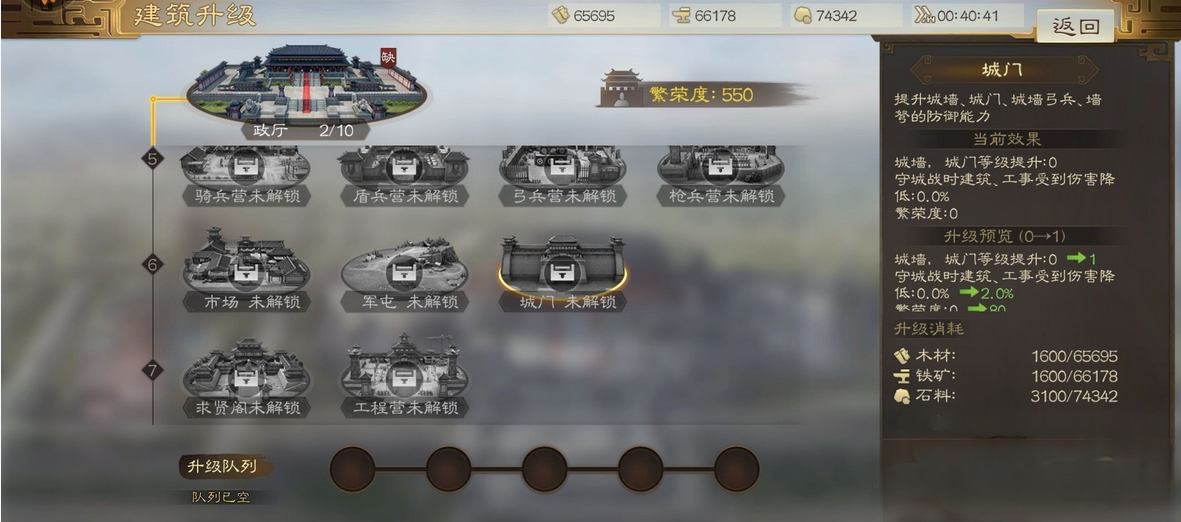Select the locked 弓兵营 archer camp
Image resolution: width=1181 pixels, height=522 pixels.
(x=563, y=176)
